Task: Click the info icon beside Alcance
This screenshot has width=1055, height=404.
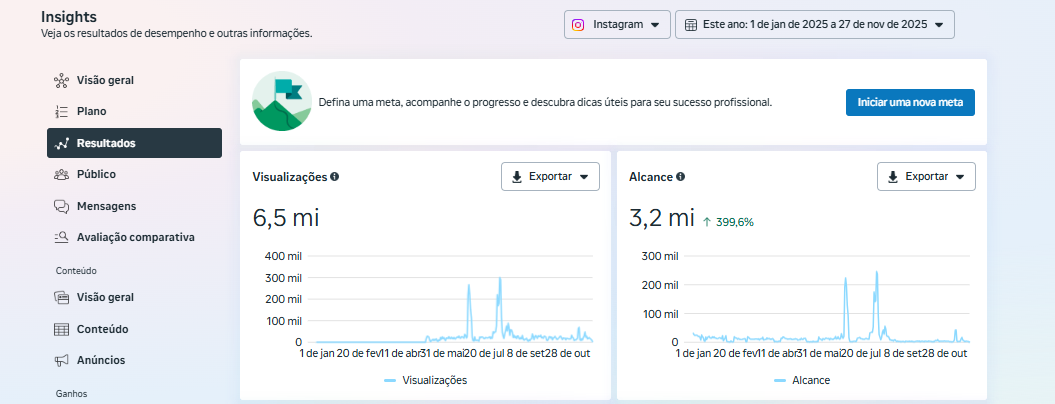Action: point(680,177)
